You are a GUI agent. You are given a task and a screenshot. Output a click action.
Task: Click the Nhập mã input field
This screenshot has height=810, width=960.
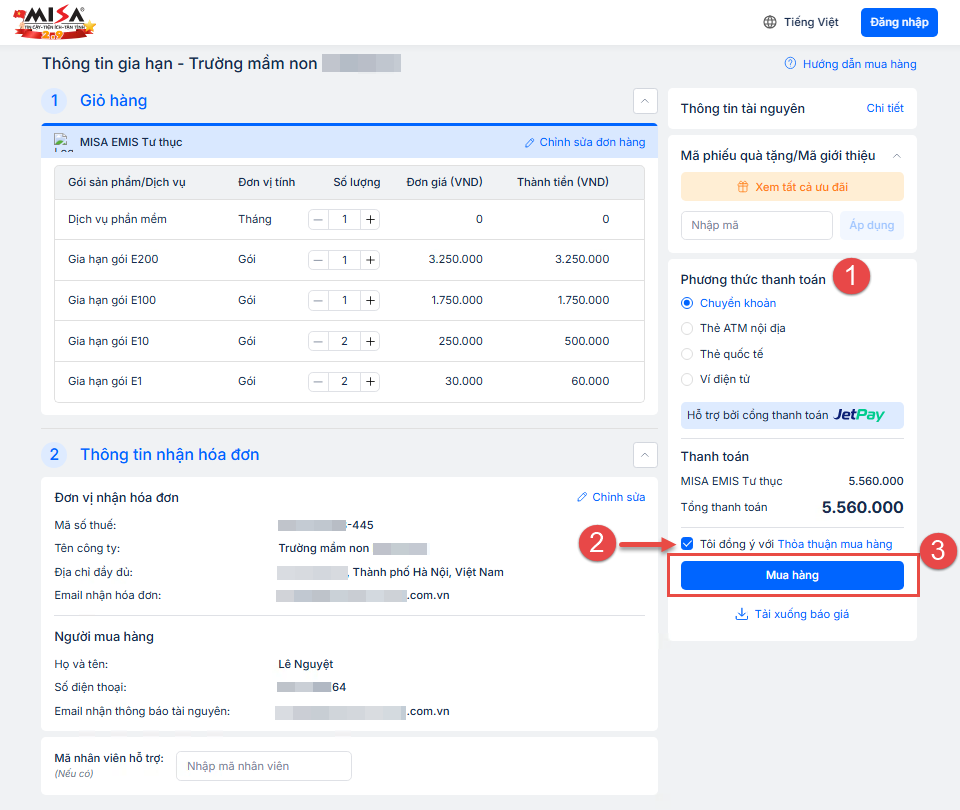tap(756, 225)
